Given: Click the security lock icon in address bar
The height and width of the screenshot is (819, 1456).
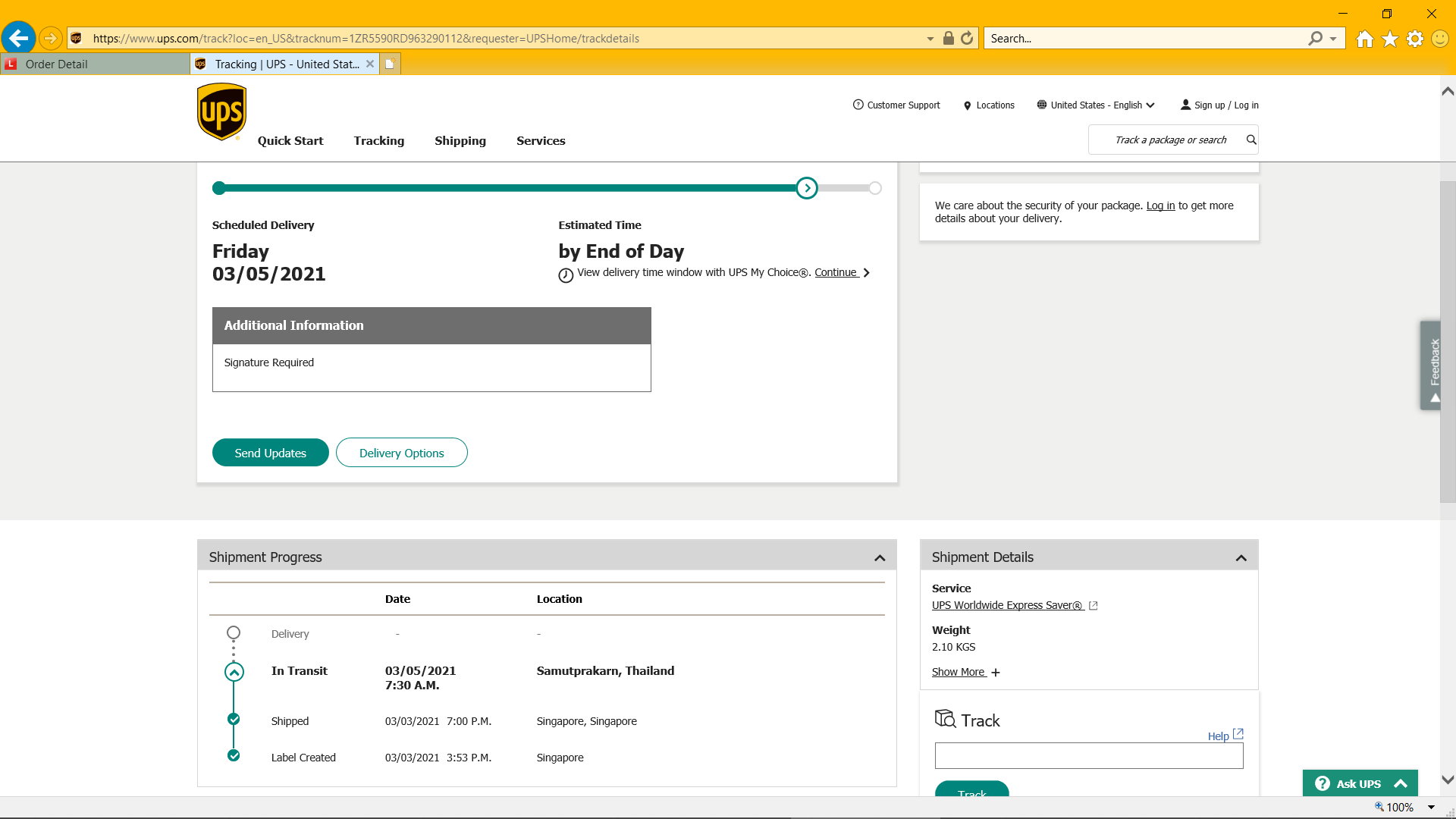Looking at the screenshot, I should [x=948, y=38].
